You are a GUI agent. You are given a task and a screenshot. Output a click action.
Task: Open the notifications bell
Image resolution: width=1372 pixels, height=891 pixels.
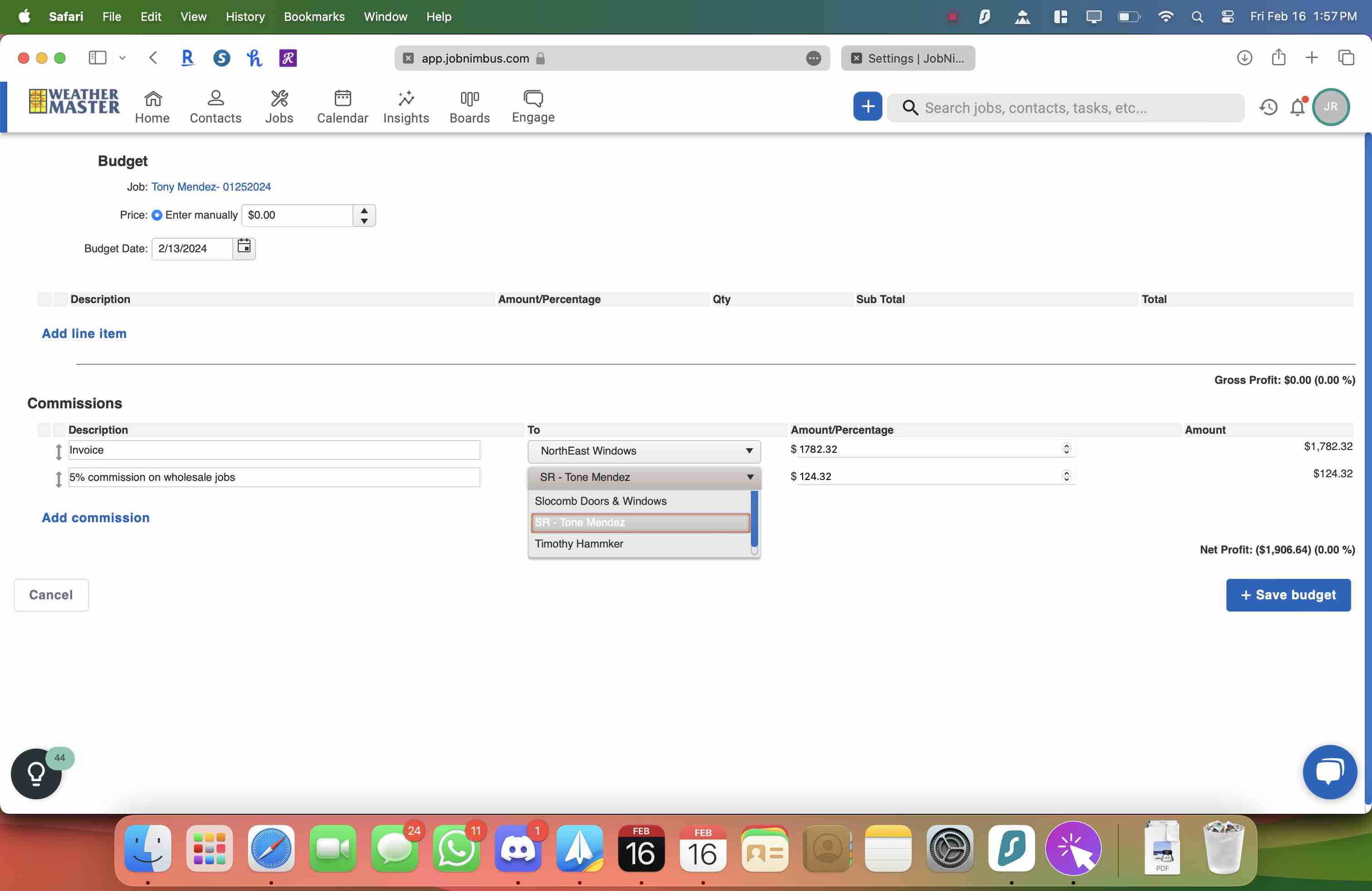(x=1297, y=107)
